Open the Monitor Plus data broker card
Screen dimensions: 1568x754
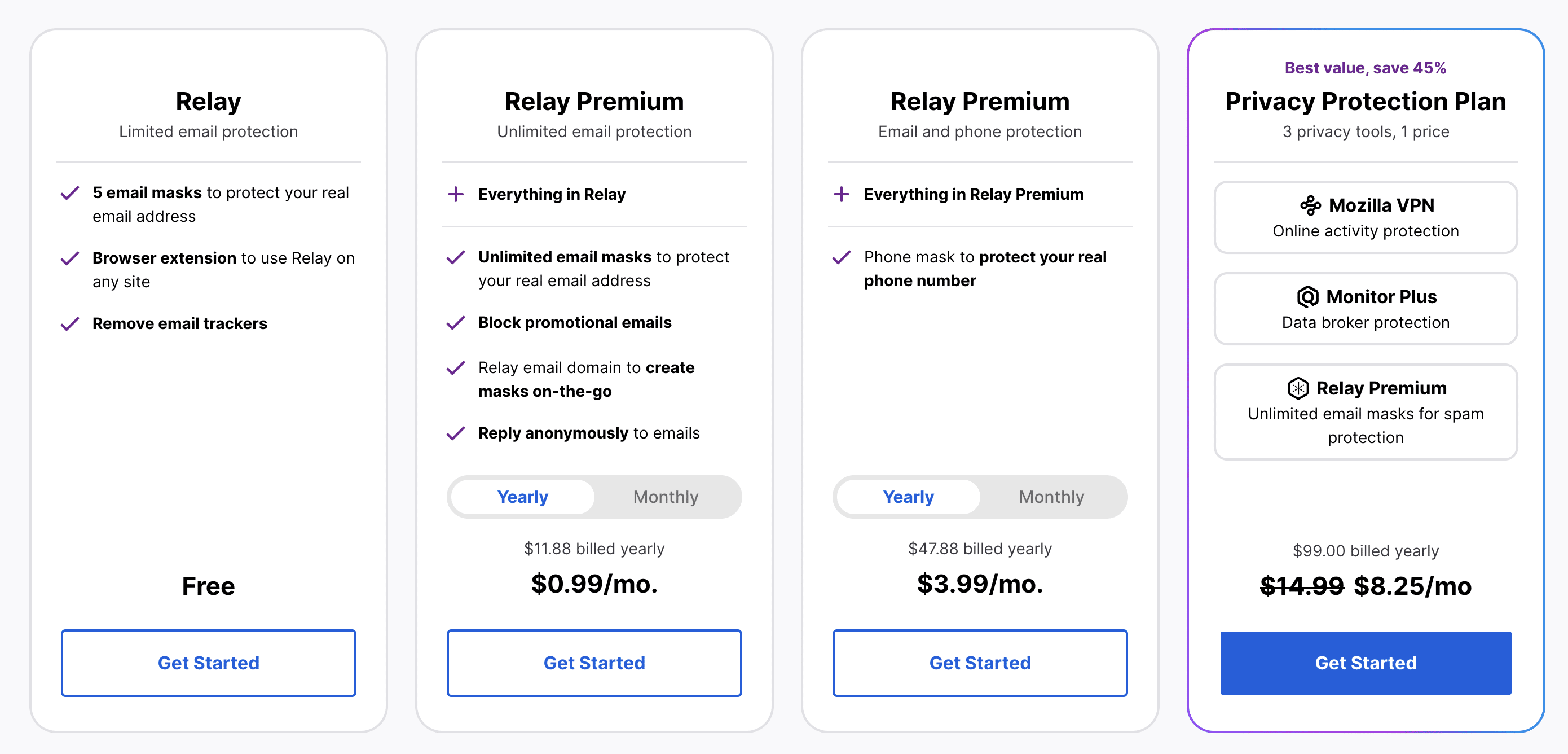1366,309
